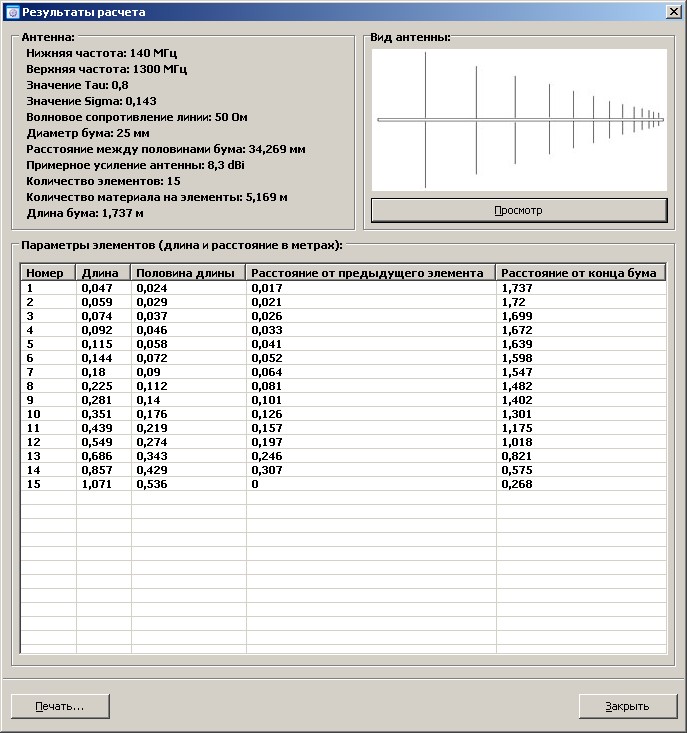Click the app icon in the title bar

13,12
